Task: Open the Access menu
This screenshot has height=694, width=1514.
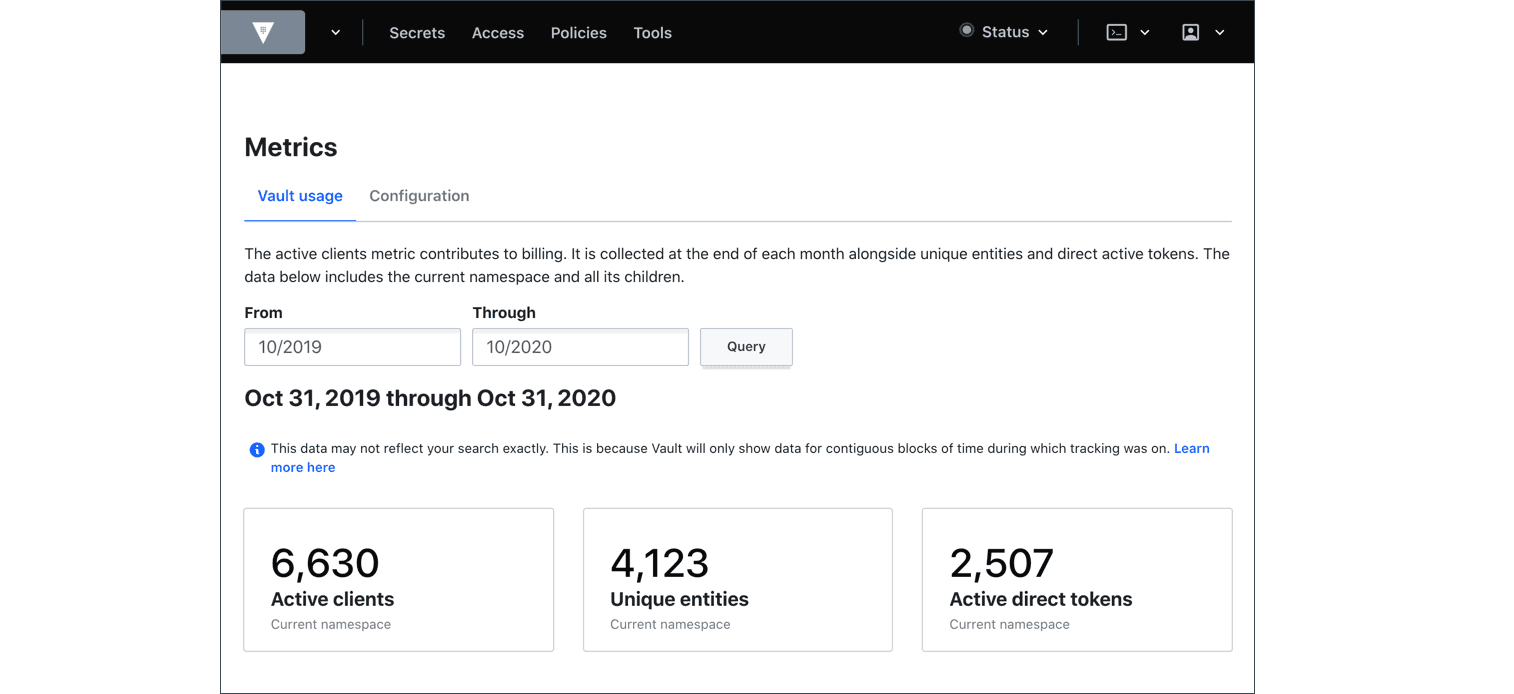Action: tap(498, 32)
